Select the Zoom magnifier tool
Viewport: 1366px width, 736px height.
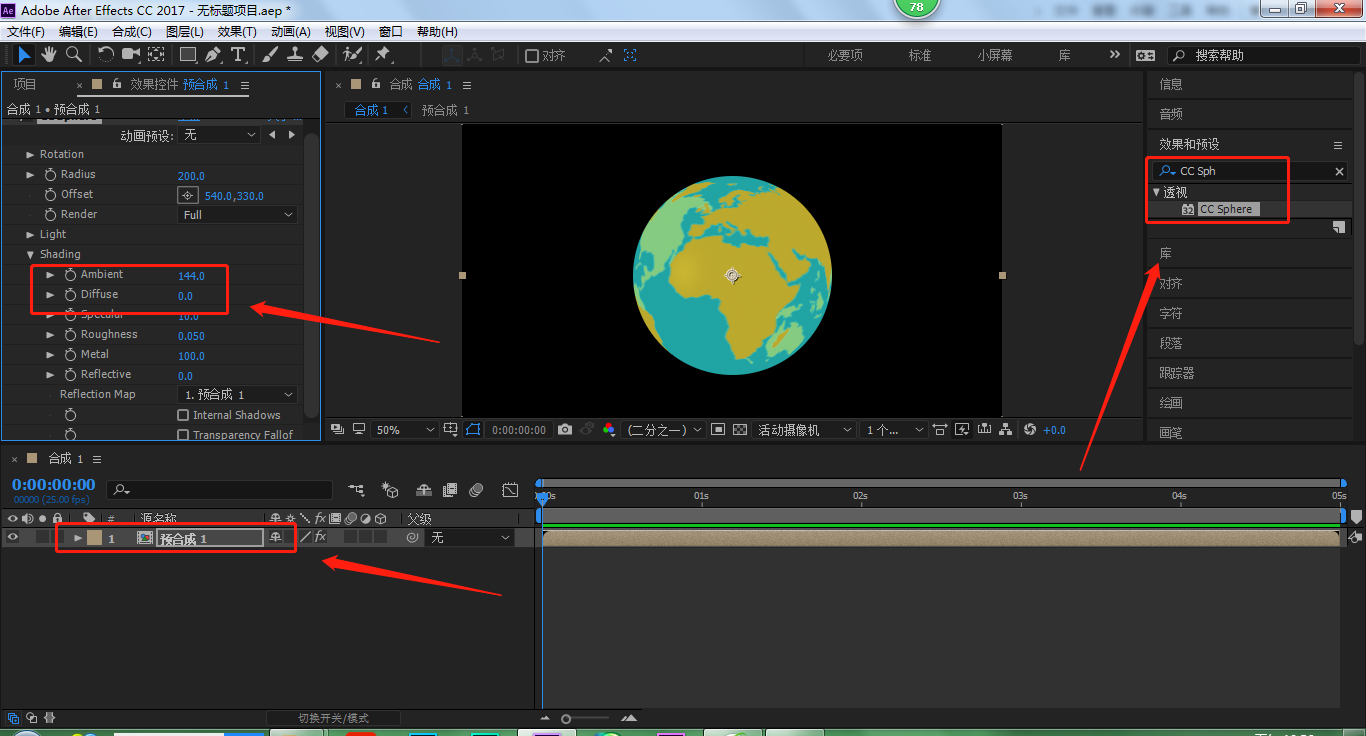(x=73, y=54)
